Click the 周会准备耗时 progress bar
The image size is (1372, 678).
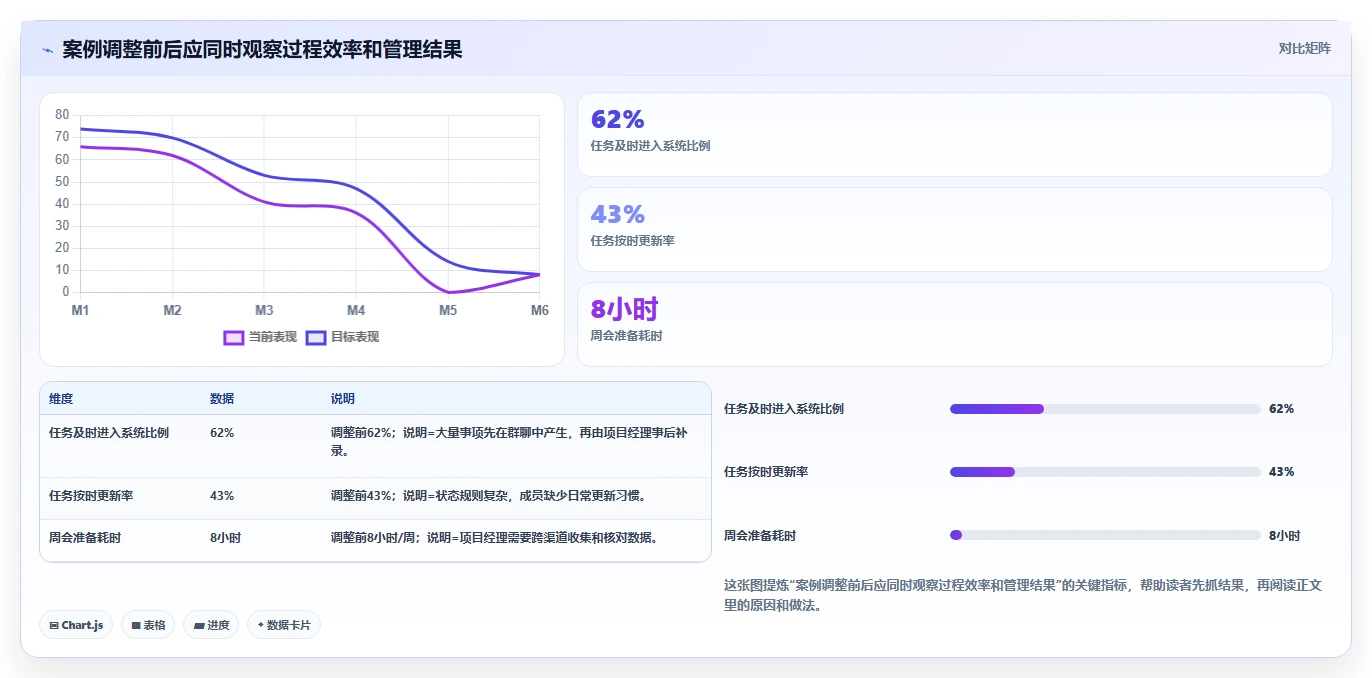[1105, 535]
